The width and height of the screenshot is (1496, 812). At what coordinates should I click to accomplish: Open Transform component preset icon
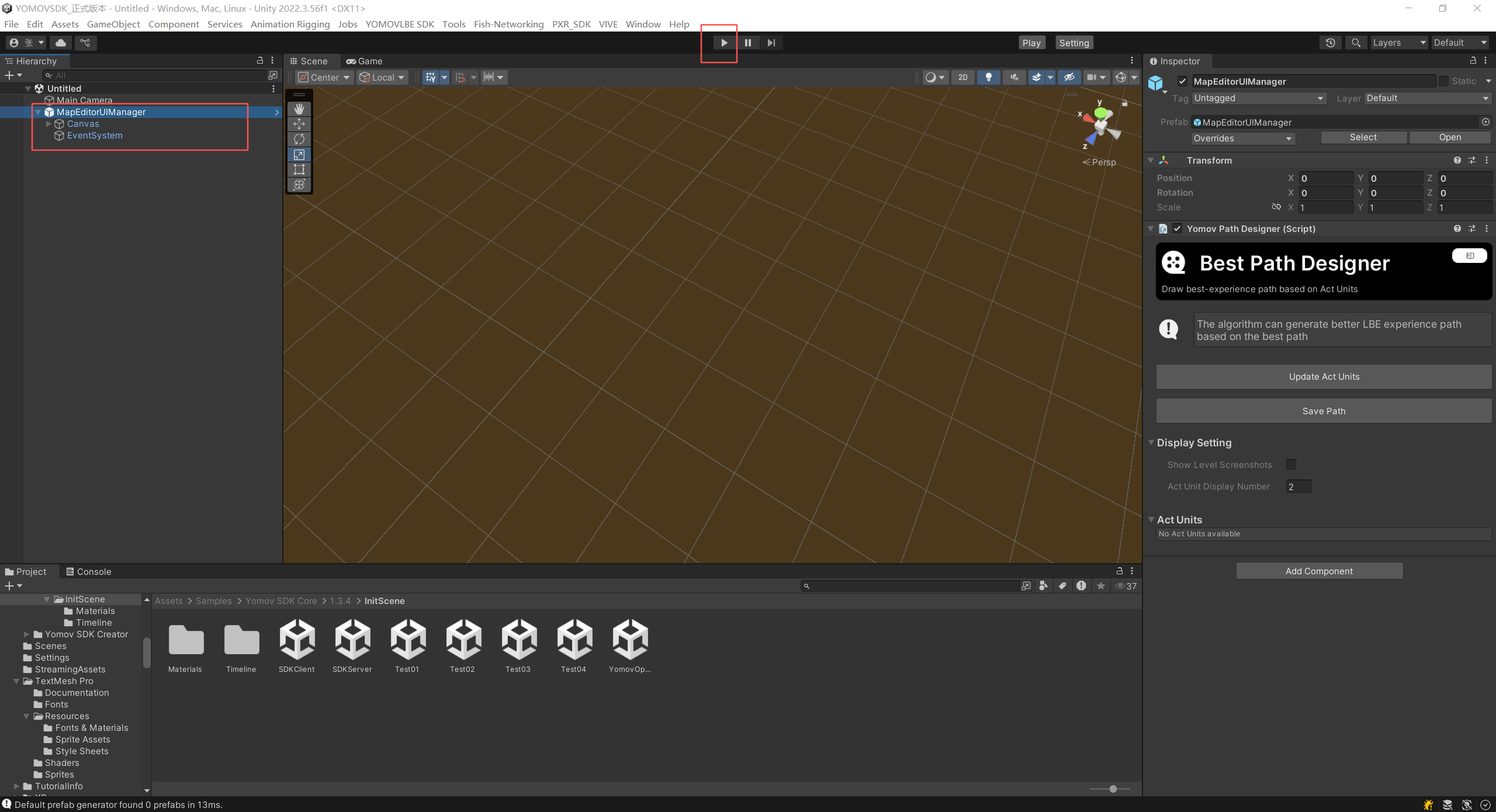point(1472,160)
